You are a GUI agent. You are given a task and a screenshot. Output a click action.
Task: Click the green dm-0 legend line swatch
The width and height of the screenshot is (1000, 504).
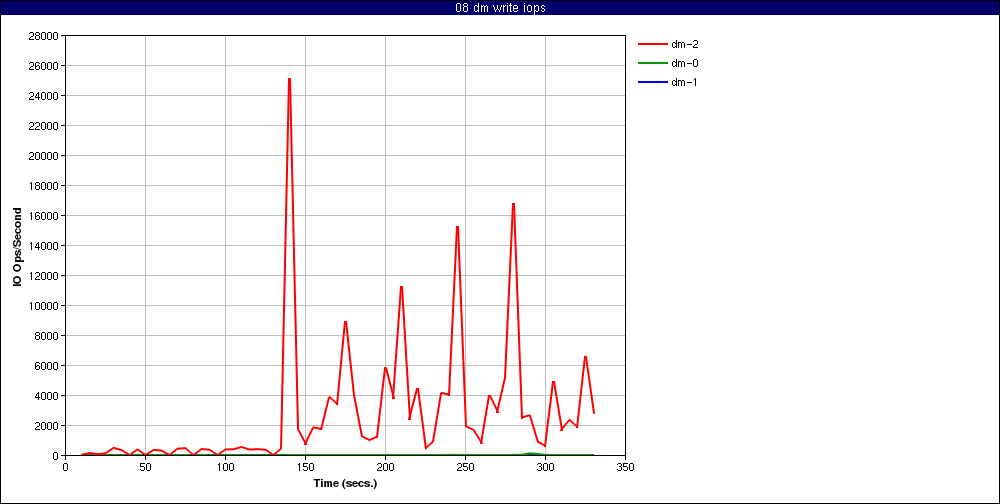(x=651, y=63)
